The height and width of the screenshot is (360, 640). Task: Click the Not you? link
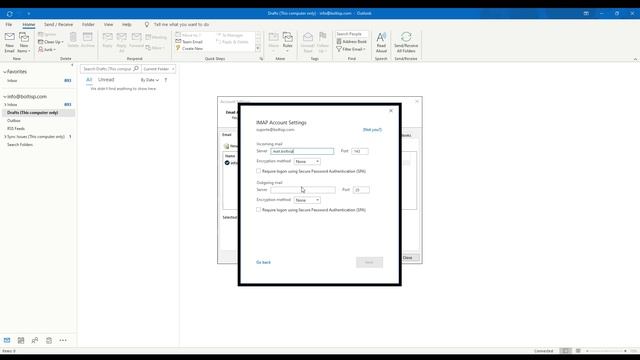pyautogui.click(x=372, y=130)
